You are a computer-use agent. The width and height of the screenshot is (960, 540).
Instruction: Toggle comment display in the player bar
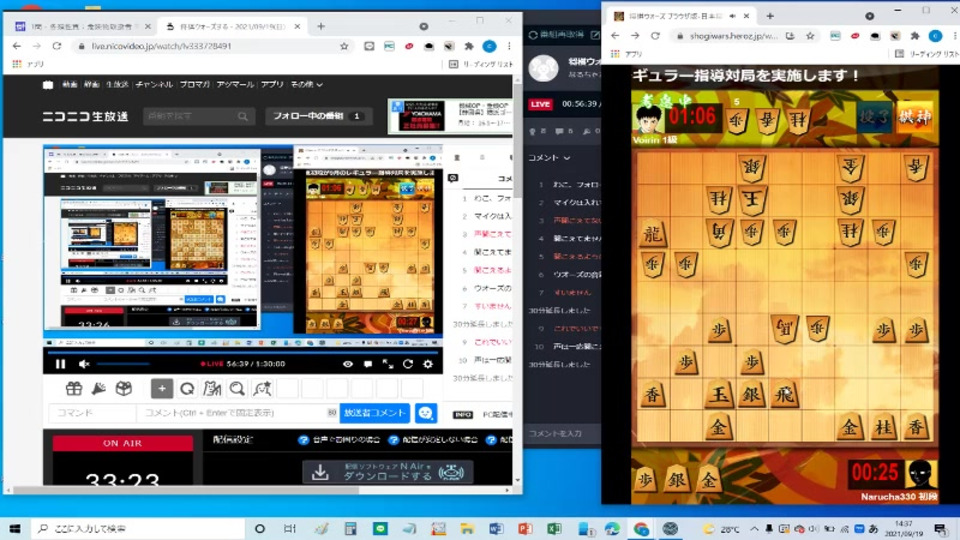coord(368,364)
